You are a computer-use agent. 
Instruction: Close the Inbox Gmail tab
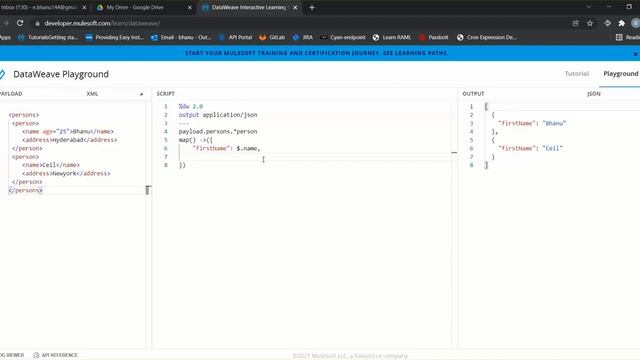point(84,7)
